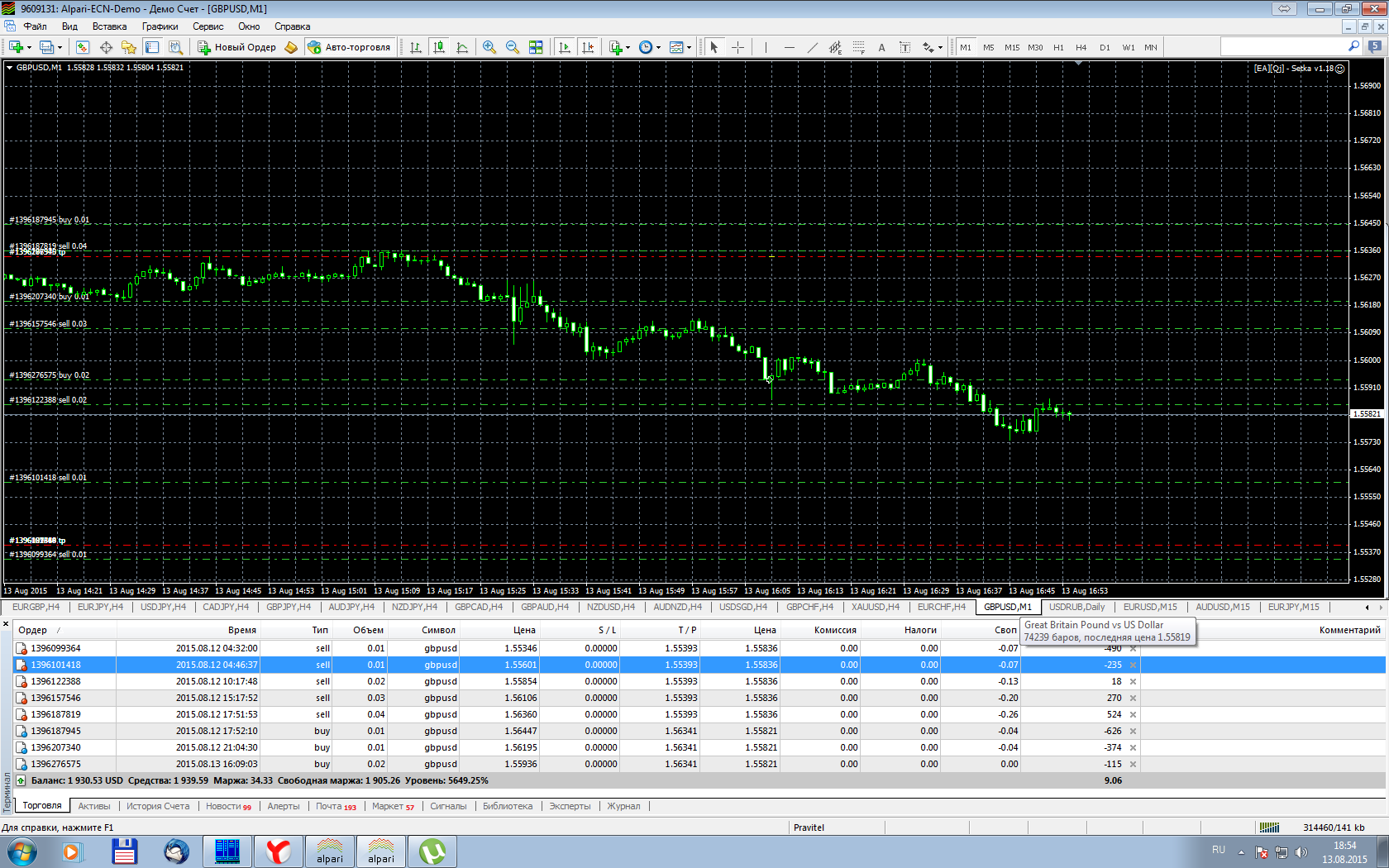Toggle the M15 timeframe button

[x=1012, y=47]
